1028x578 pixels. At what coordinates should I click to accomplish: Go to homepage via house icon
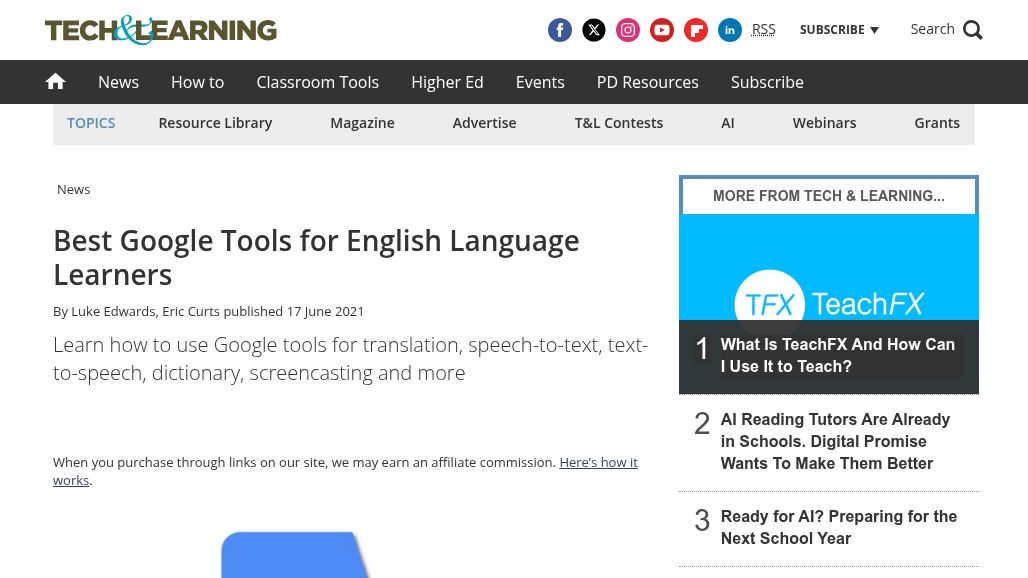(55, 81)
